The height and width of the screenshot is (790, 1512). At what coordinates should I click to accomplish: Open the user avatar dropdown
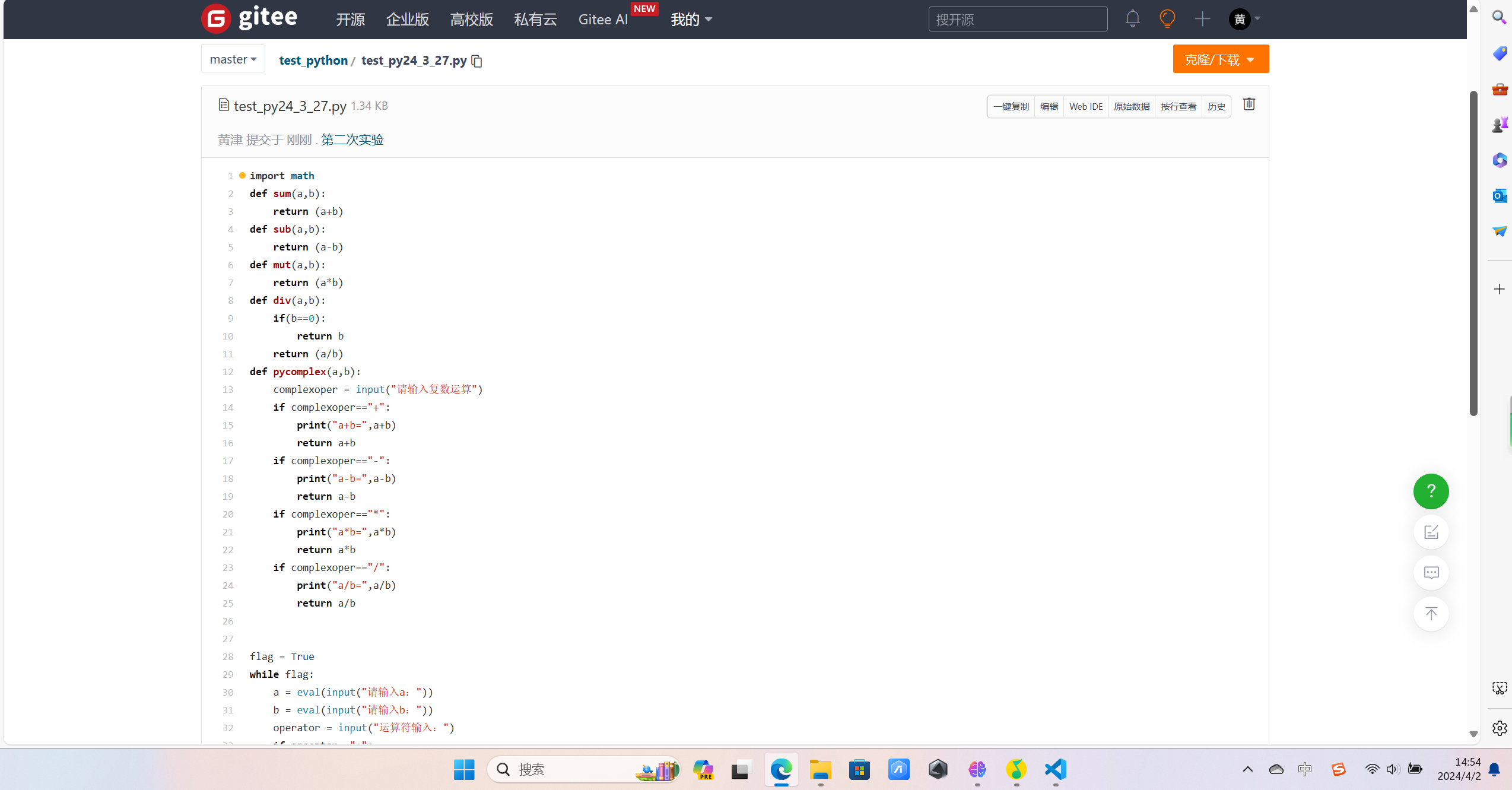click(x=1244, y=19)
